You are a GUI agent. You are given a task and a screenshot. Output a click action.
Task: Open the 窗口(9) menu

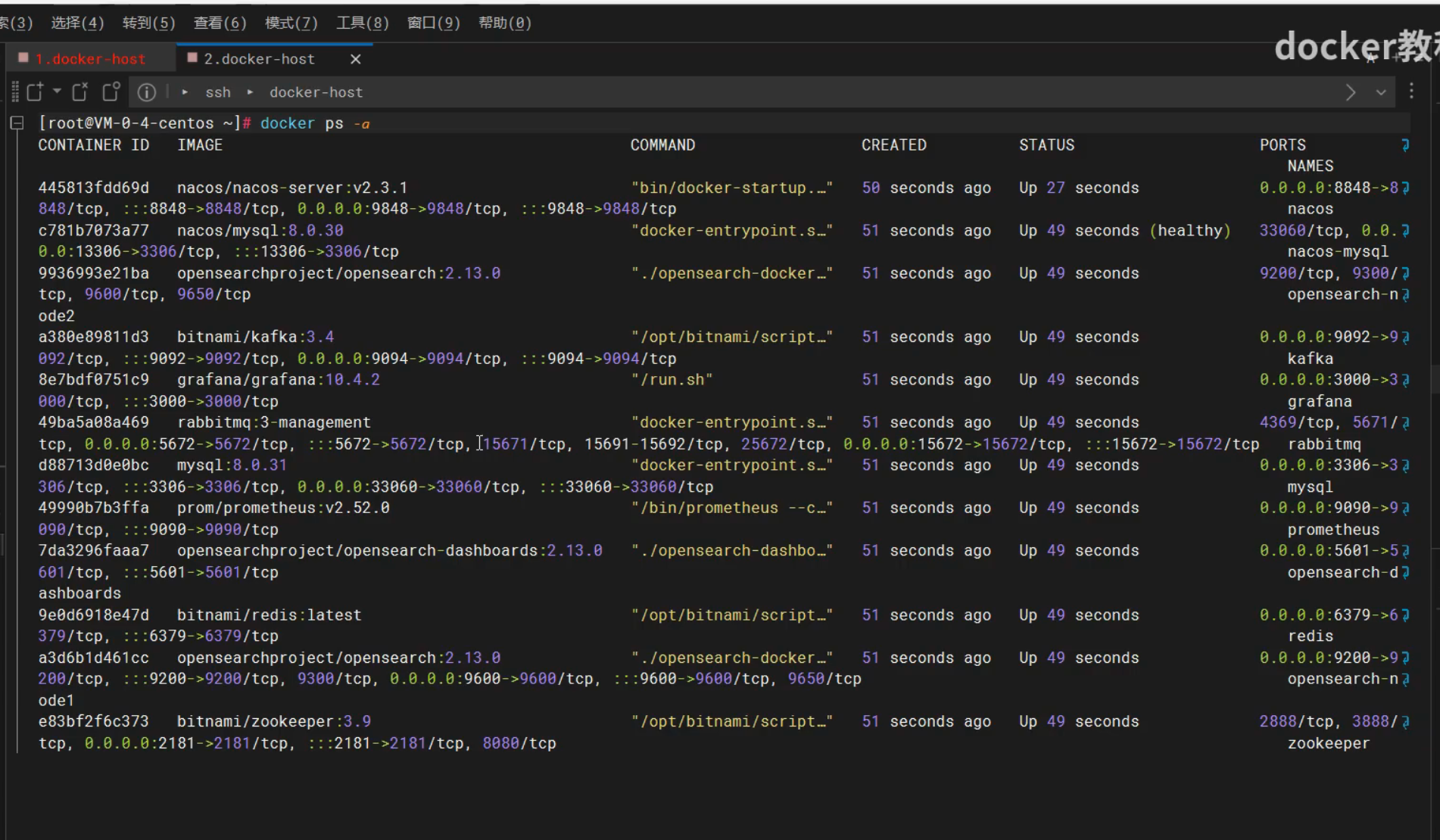433,23
